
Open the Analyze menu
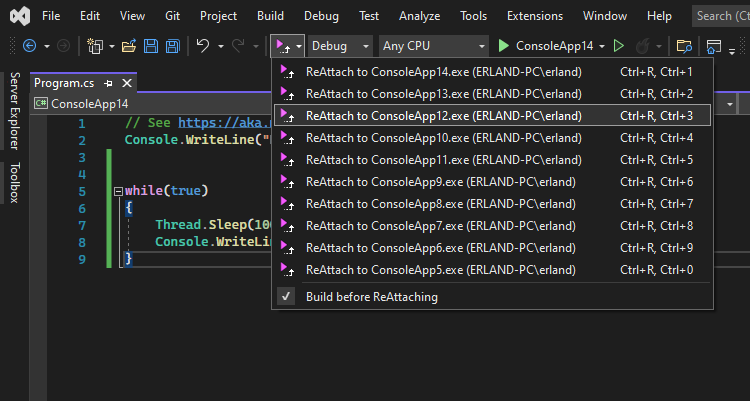[419, 16]
